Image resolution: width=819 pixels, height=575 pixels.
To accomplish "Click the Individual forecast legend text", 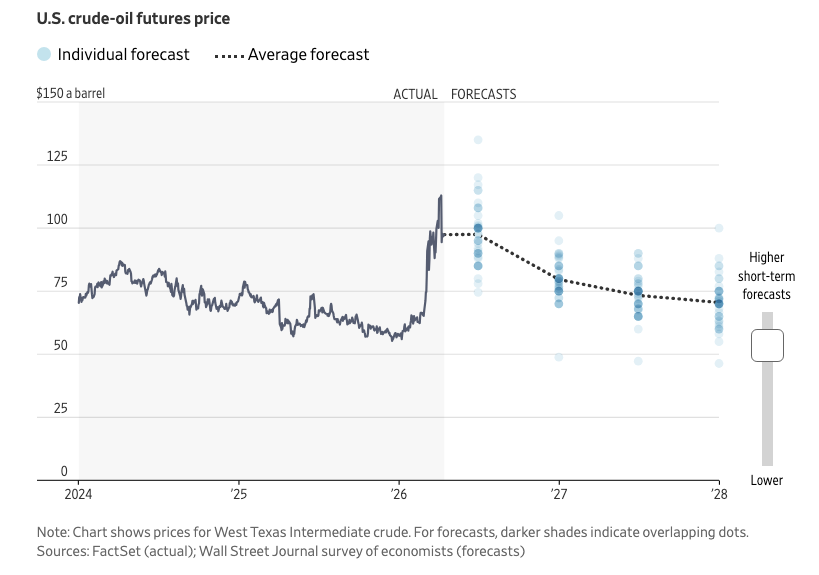I will 123,55.
